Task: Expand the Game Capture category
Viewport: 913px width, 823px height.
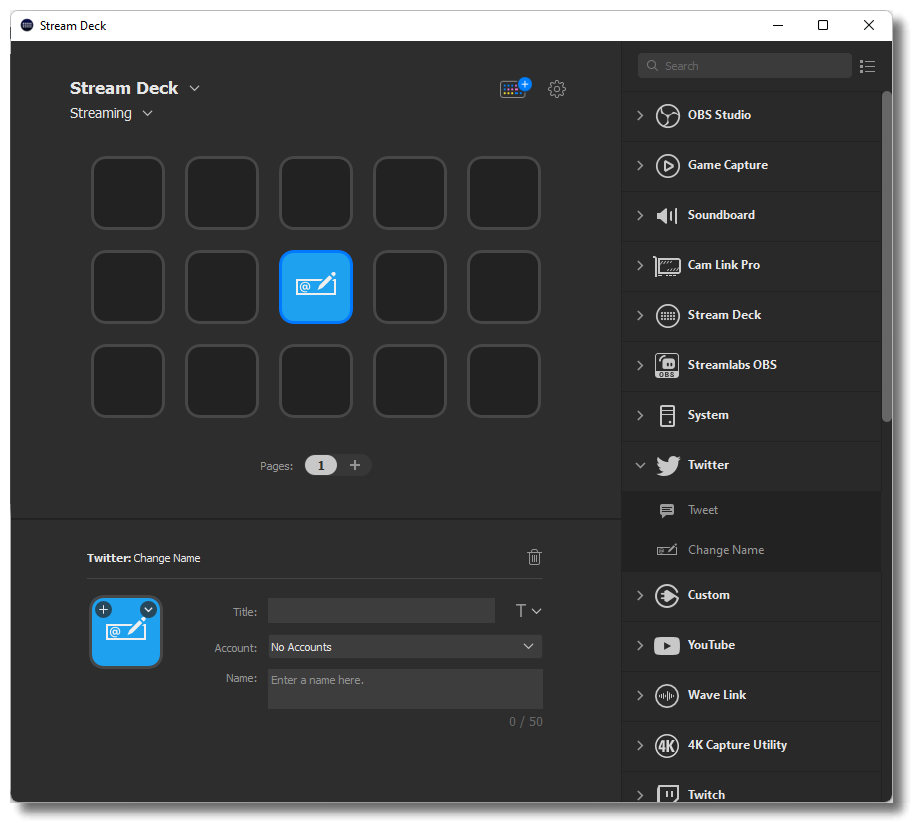Action: click(640, 165)
